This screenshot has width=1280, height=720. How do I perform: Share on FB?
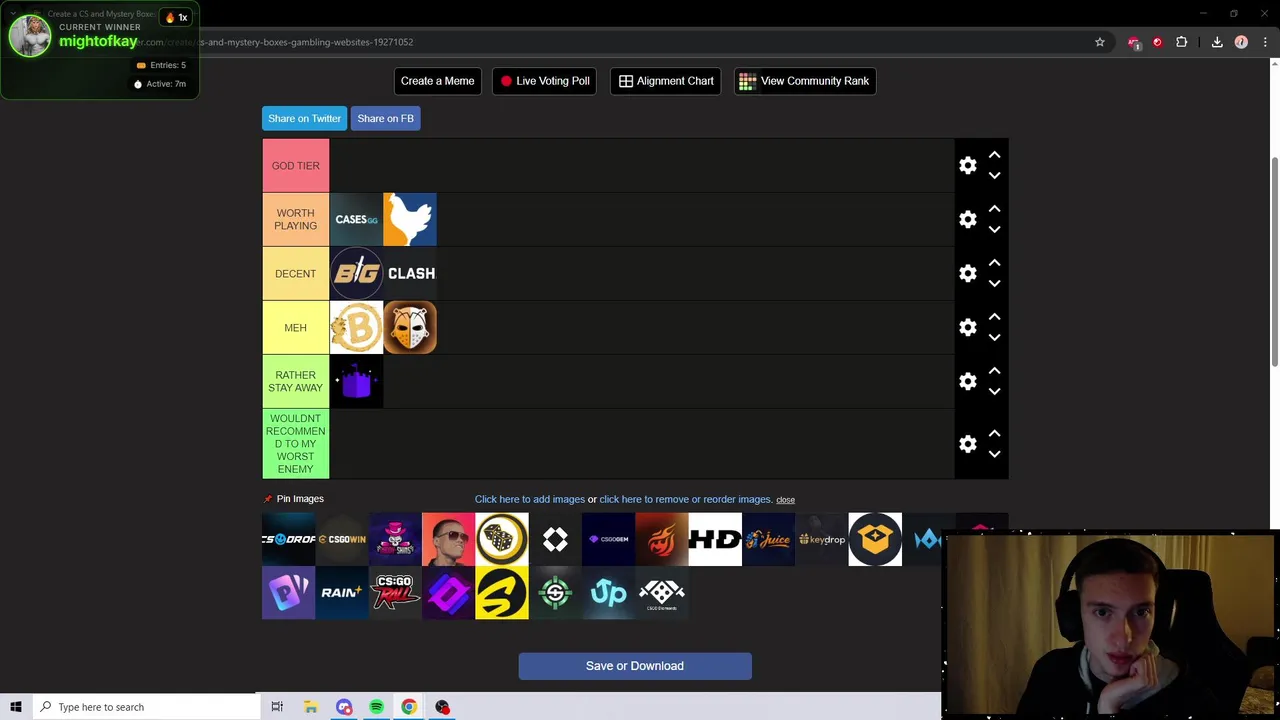(x=385, y=118)
